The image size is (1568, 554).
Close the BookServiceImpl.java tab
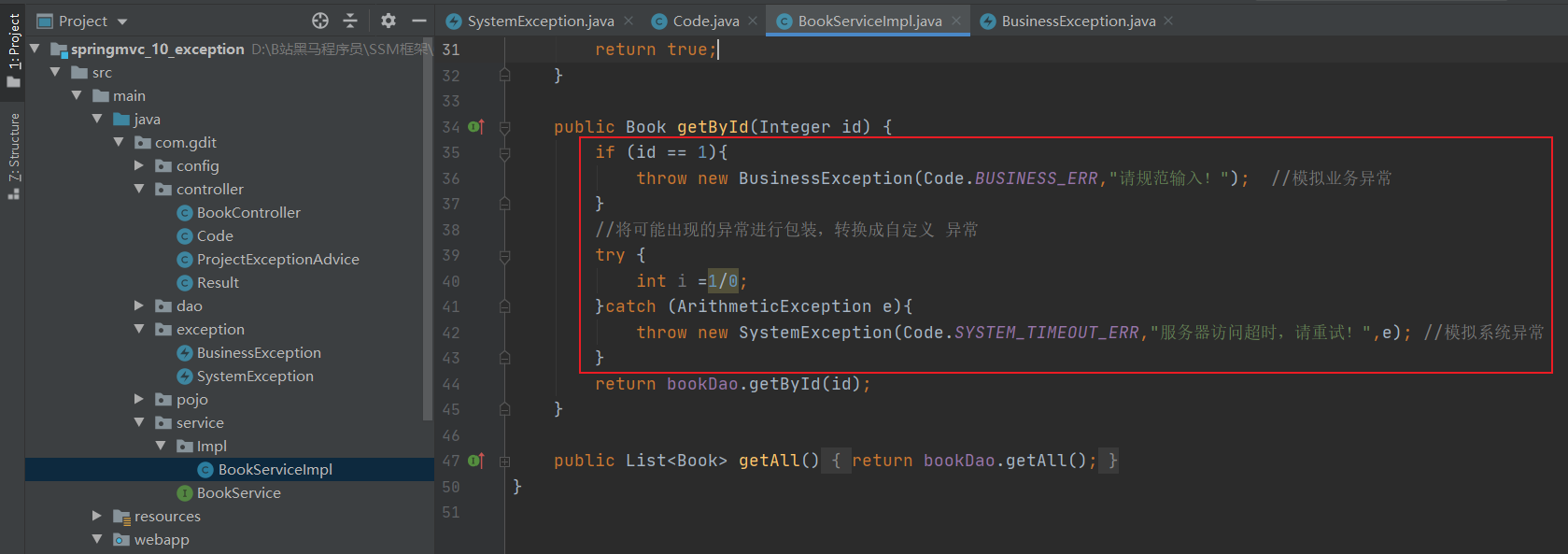click(x=956, y=21)
